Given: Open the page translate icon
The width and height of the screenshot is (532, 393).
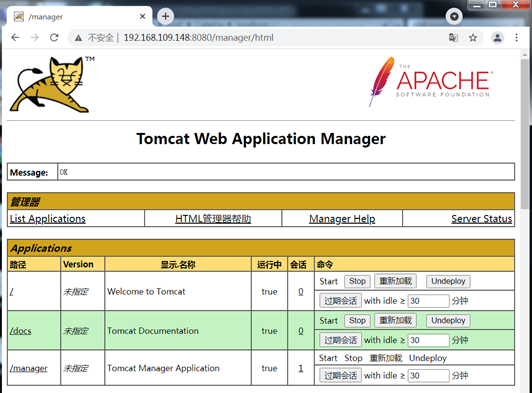Looking at the screenshot, I should coord(453,37).
